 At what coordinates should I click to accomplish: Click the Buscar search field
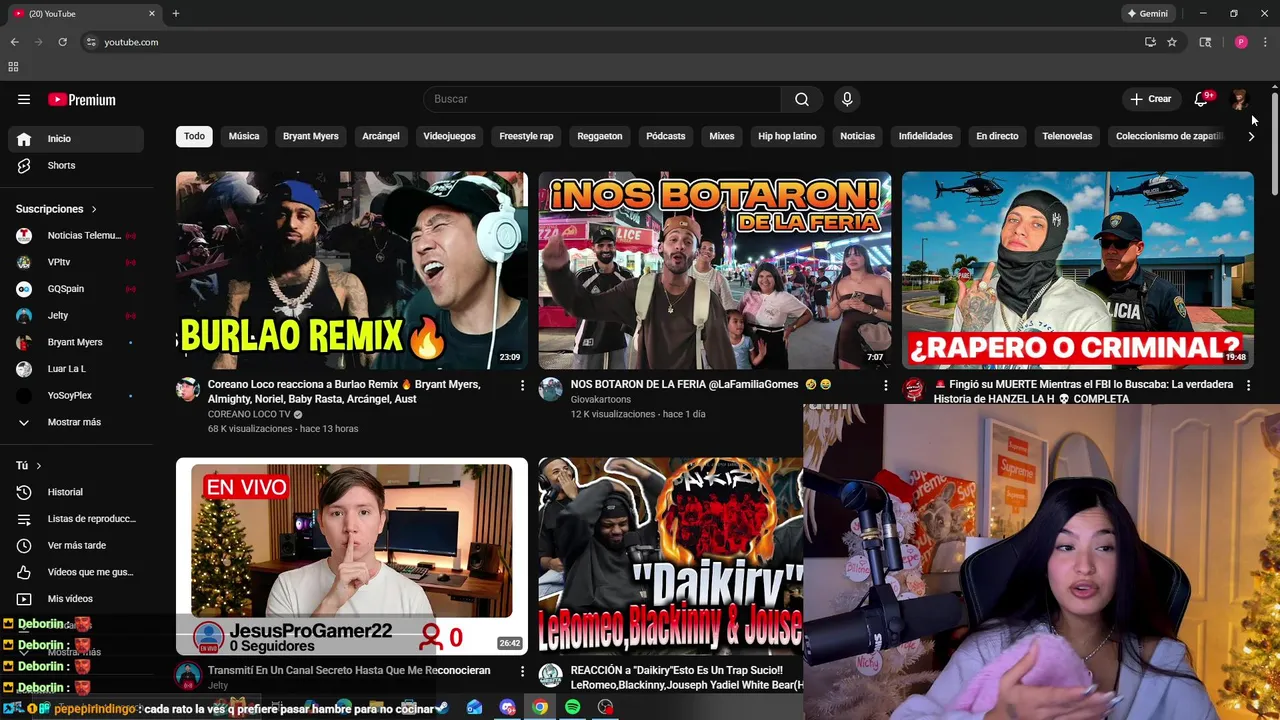602,99
